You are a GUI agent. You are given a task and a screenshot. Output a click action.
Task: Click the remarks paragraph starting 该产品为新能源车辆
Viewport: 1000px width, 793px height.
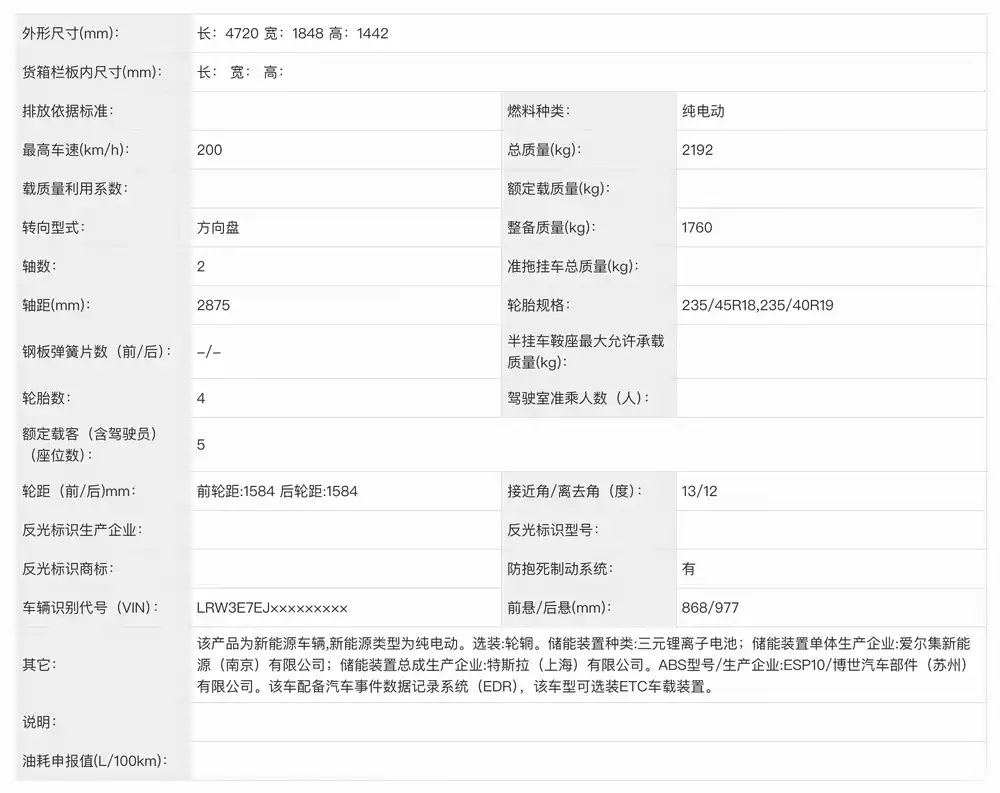[x=584, y=665]
